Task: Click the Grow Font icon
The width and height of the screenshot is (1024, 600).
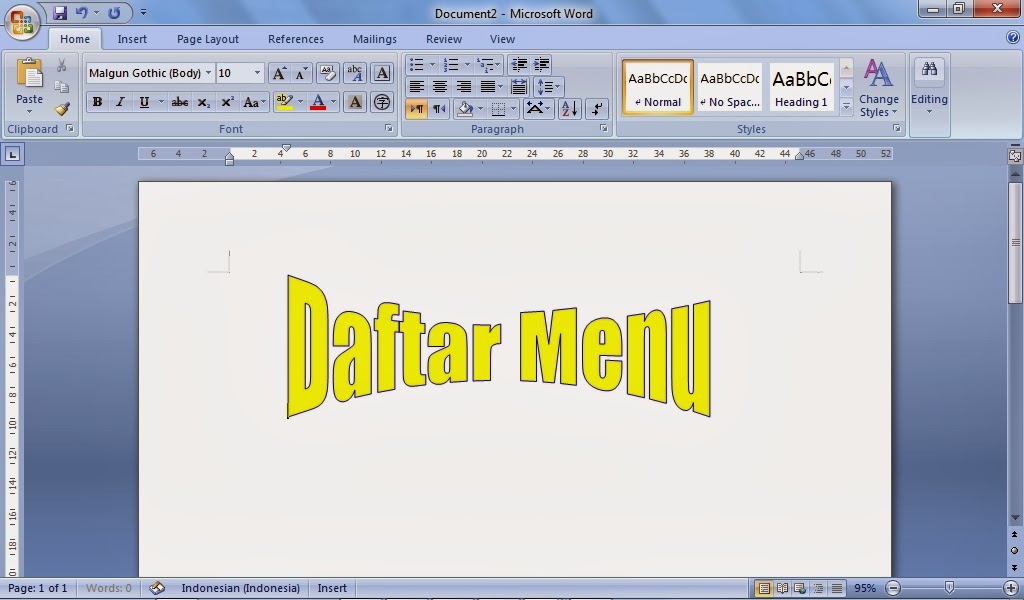Action: [x=279, y=72]
